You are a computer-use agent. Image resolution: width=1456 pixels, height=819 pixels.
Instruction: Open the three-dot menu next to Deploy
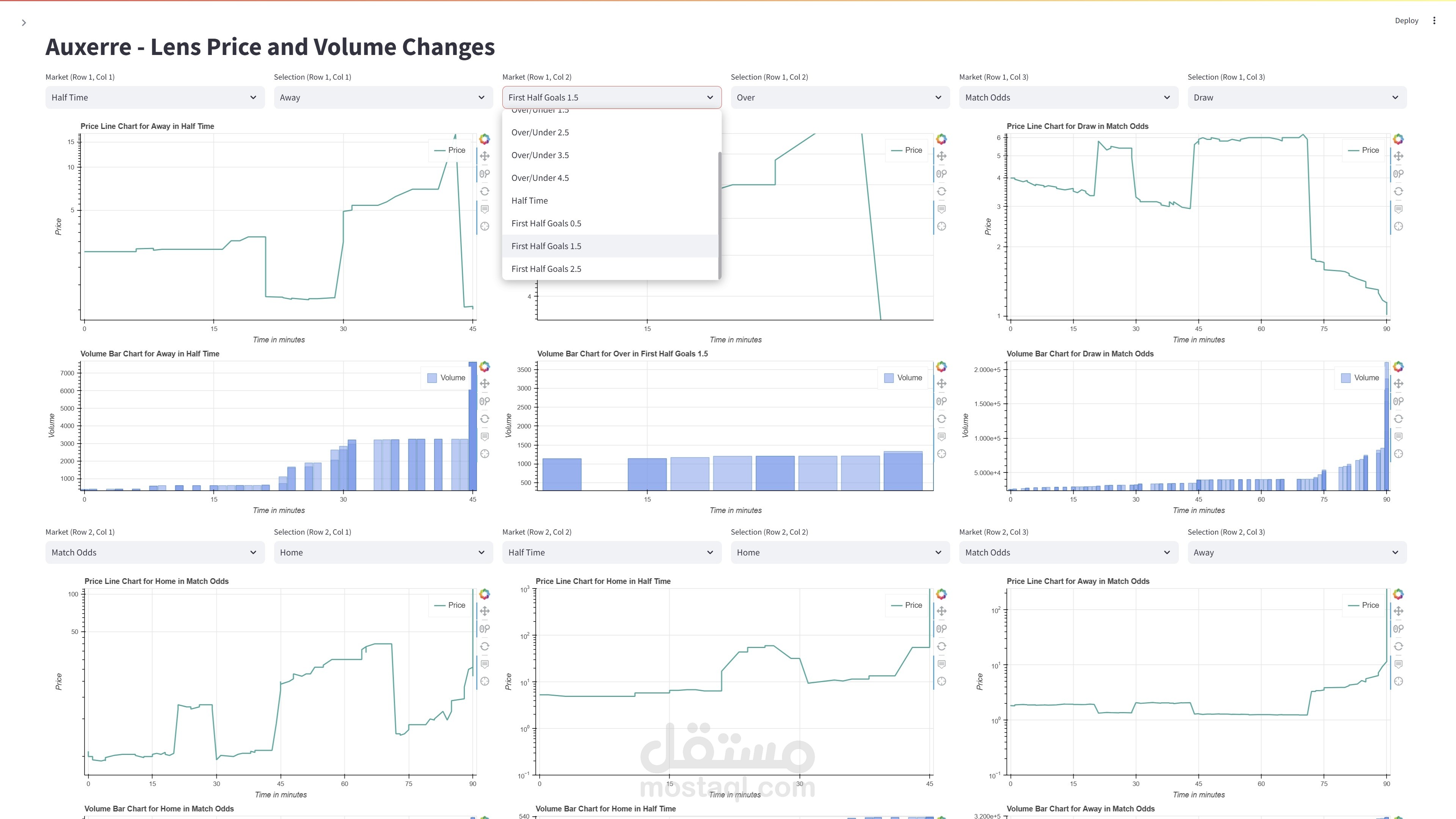pos(1434,20)
